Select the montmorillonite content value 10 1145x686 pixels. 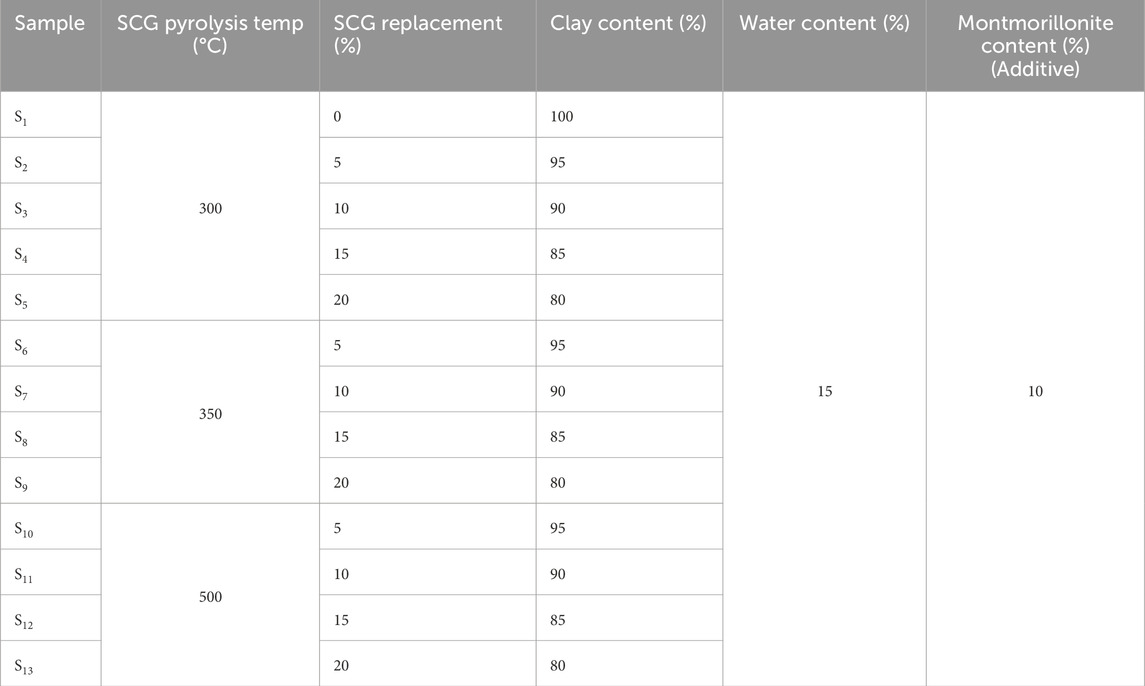[1035, 392]
